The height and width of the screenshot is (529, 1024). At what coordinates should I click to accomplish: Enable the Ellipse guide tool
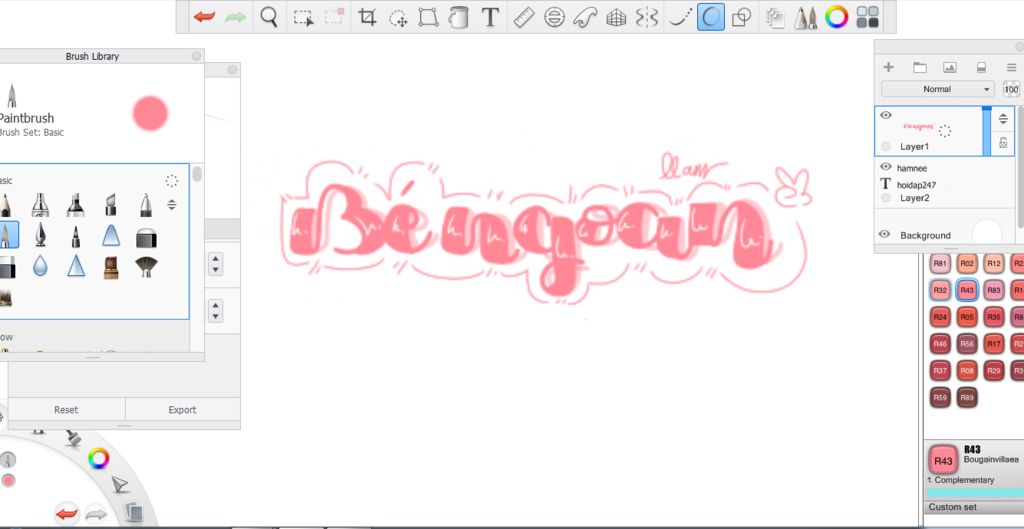click(554, 18)
